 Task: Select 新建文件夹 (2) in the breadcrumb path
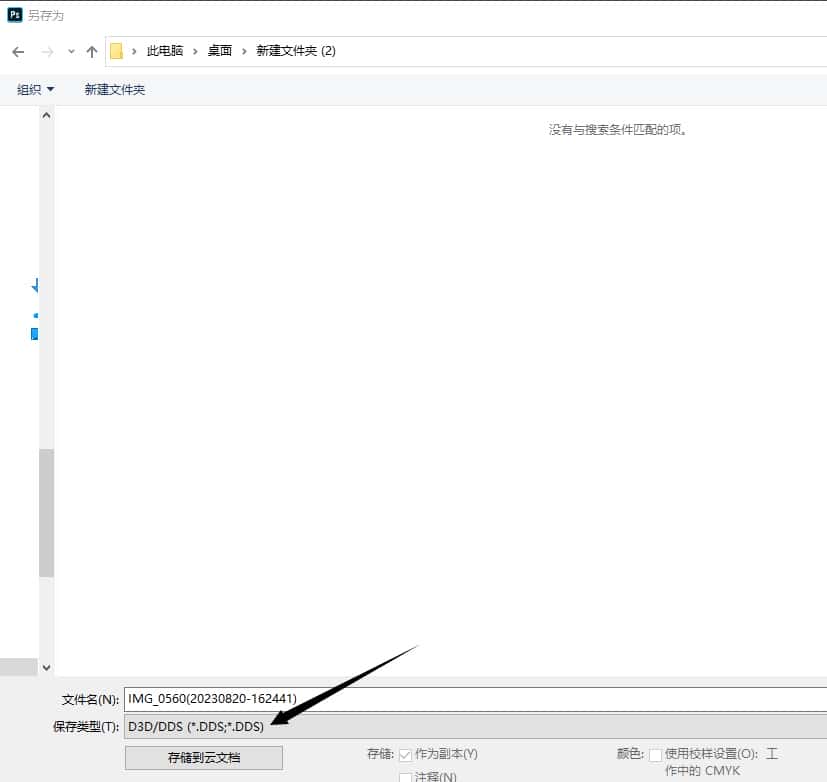[296, 51]
